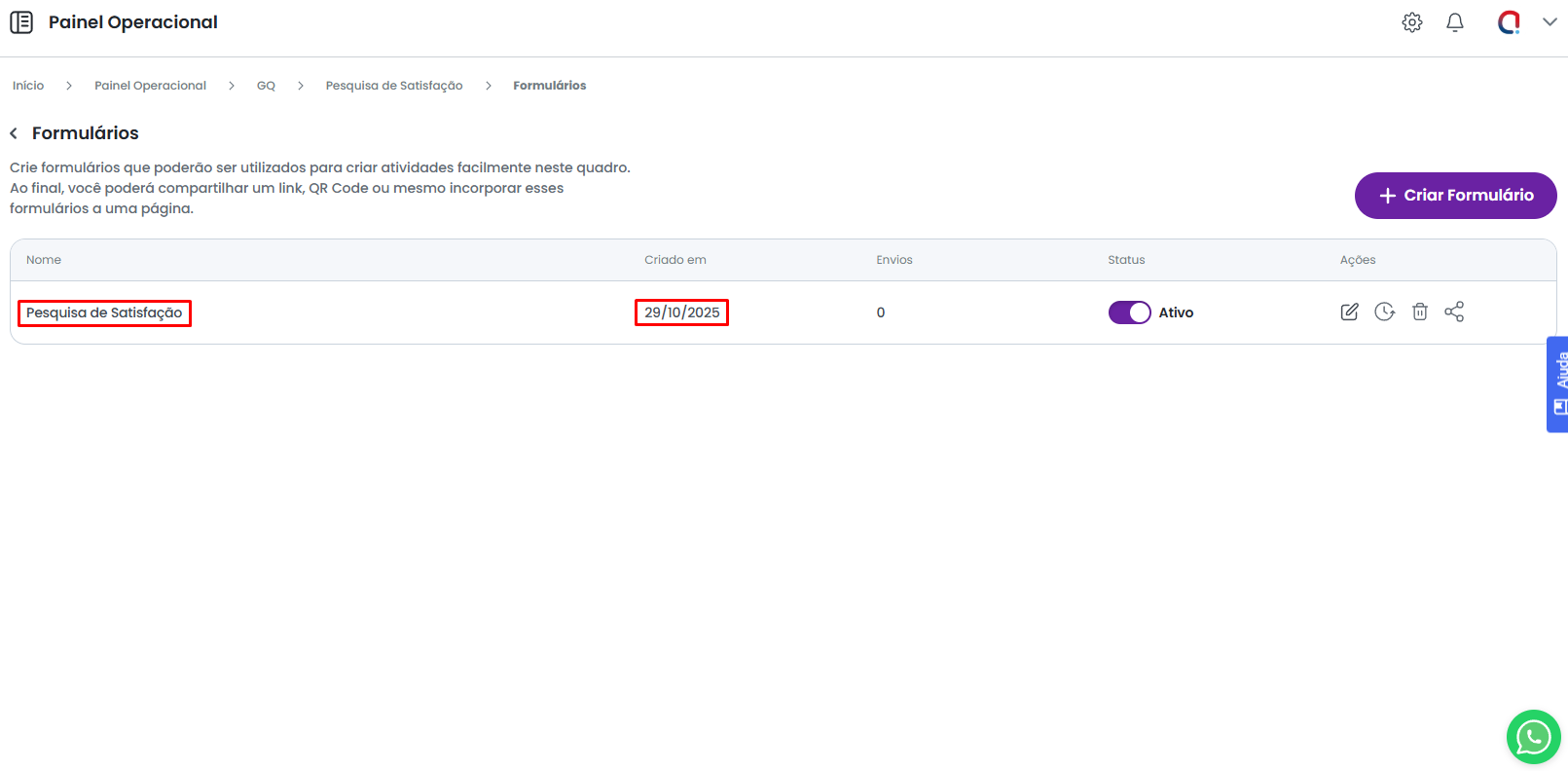Open Pesquisa de Satisfação breadcrumb

click(394, 86)
